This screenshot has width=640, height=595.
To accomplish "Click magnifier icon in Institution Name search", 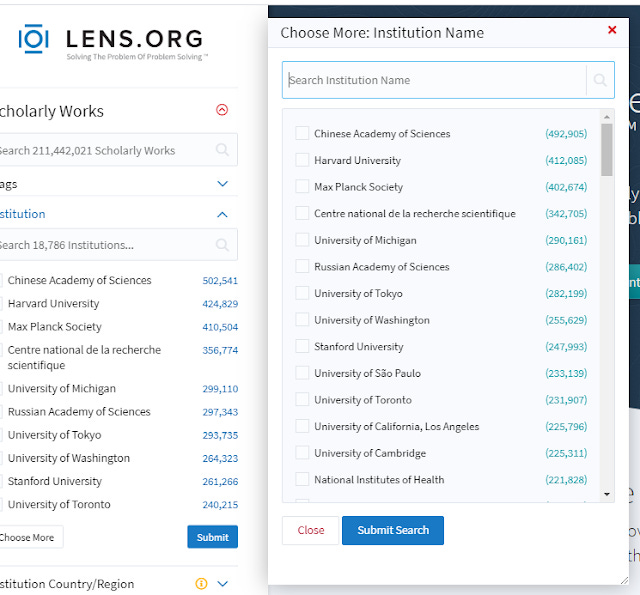I will pyautogui.click(x=600, y=80).
